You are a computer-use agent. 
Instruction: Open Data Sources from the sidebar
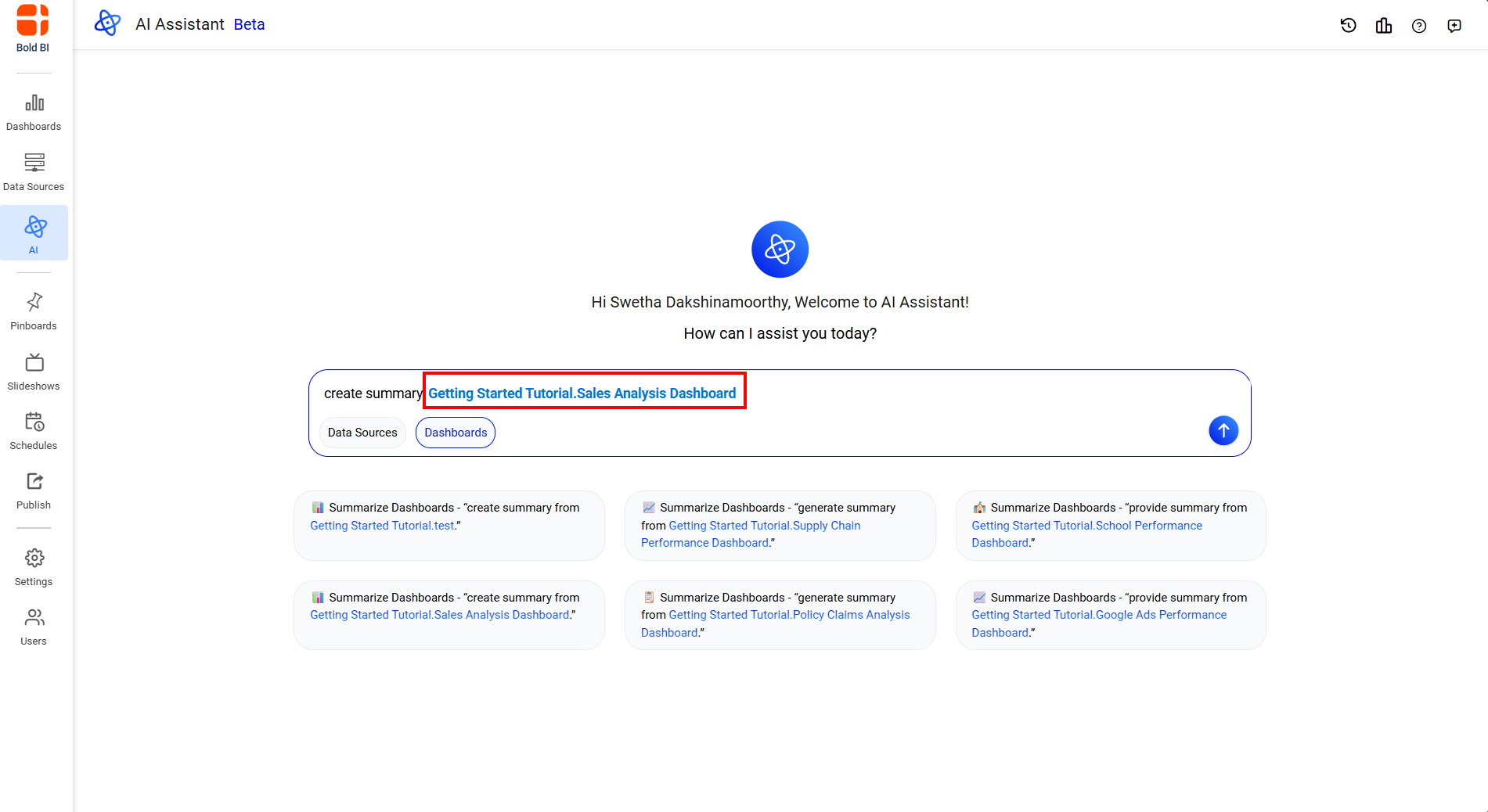(x=34, y=172)
